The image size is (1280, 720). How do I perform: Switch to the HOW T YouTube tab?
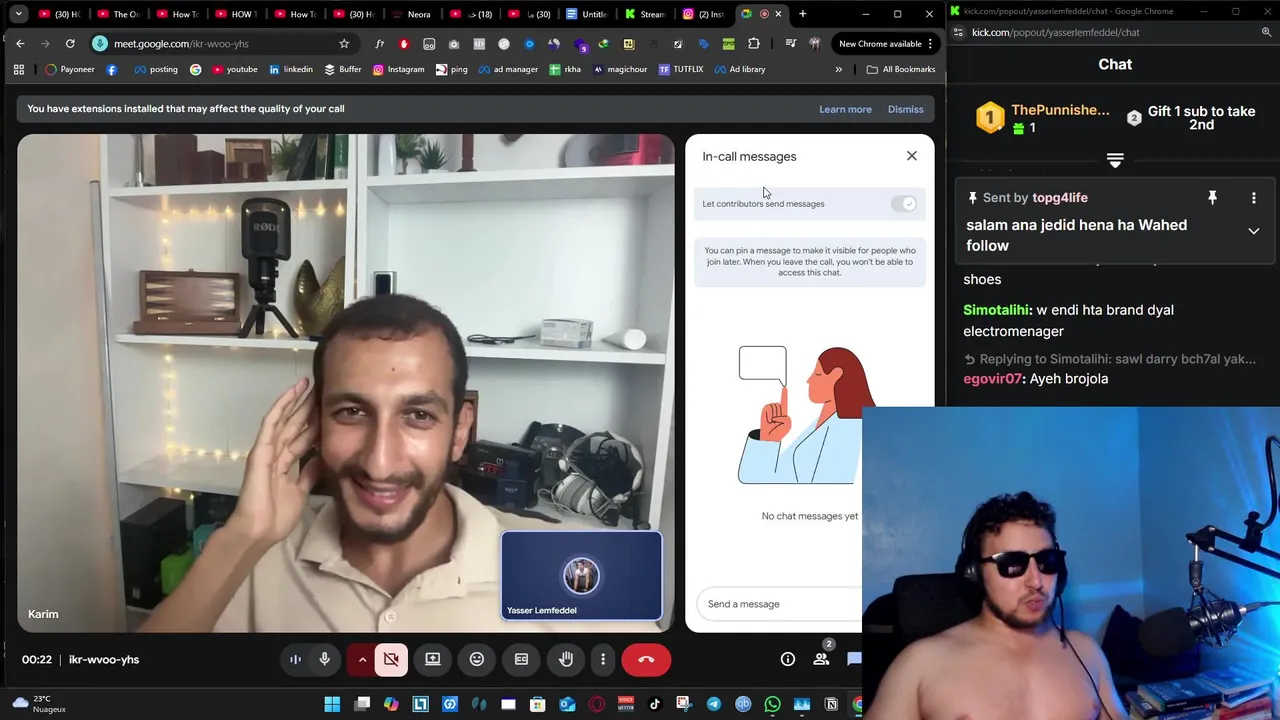(235, 14)
